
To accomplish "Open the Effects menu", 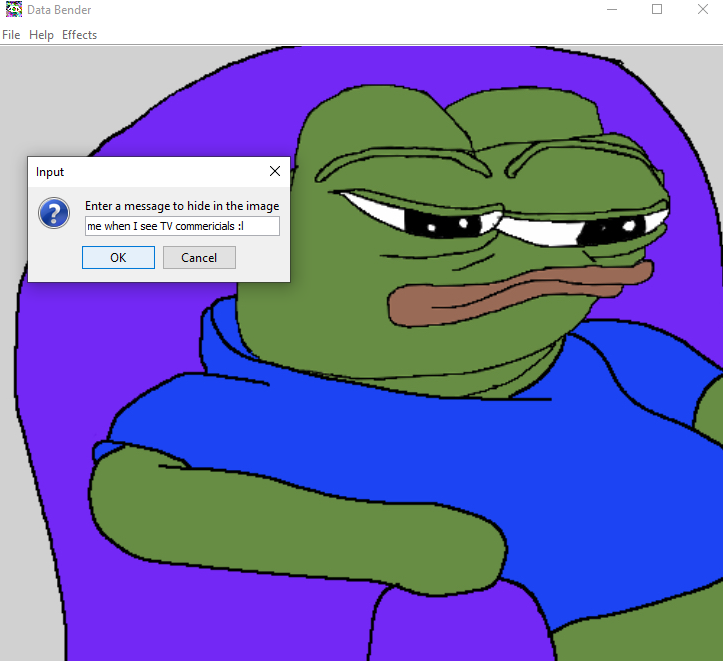I will [x=79, y=35].
